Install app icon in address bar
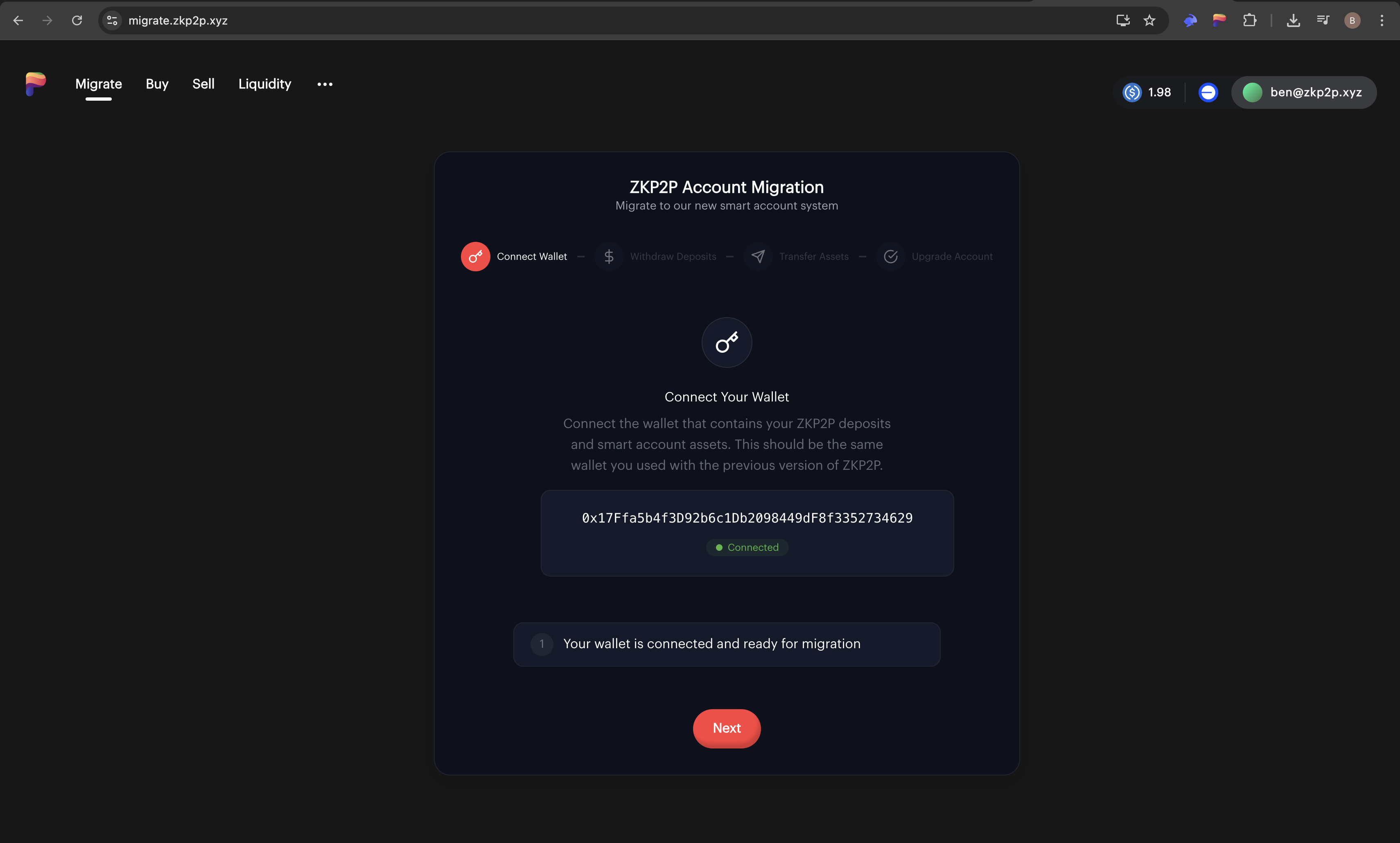This screenshot has width=1400, height=843. point(1123,20)
